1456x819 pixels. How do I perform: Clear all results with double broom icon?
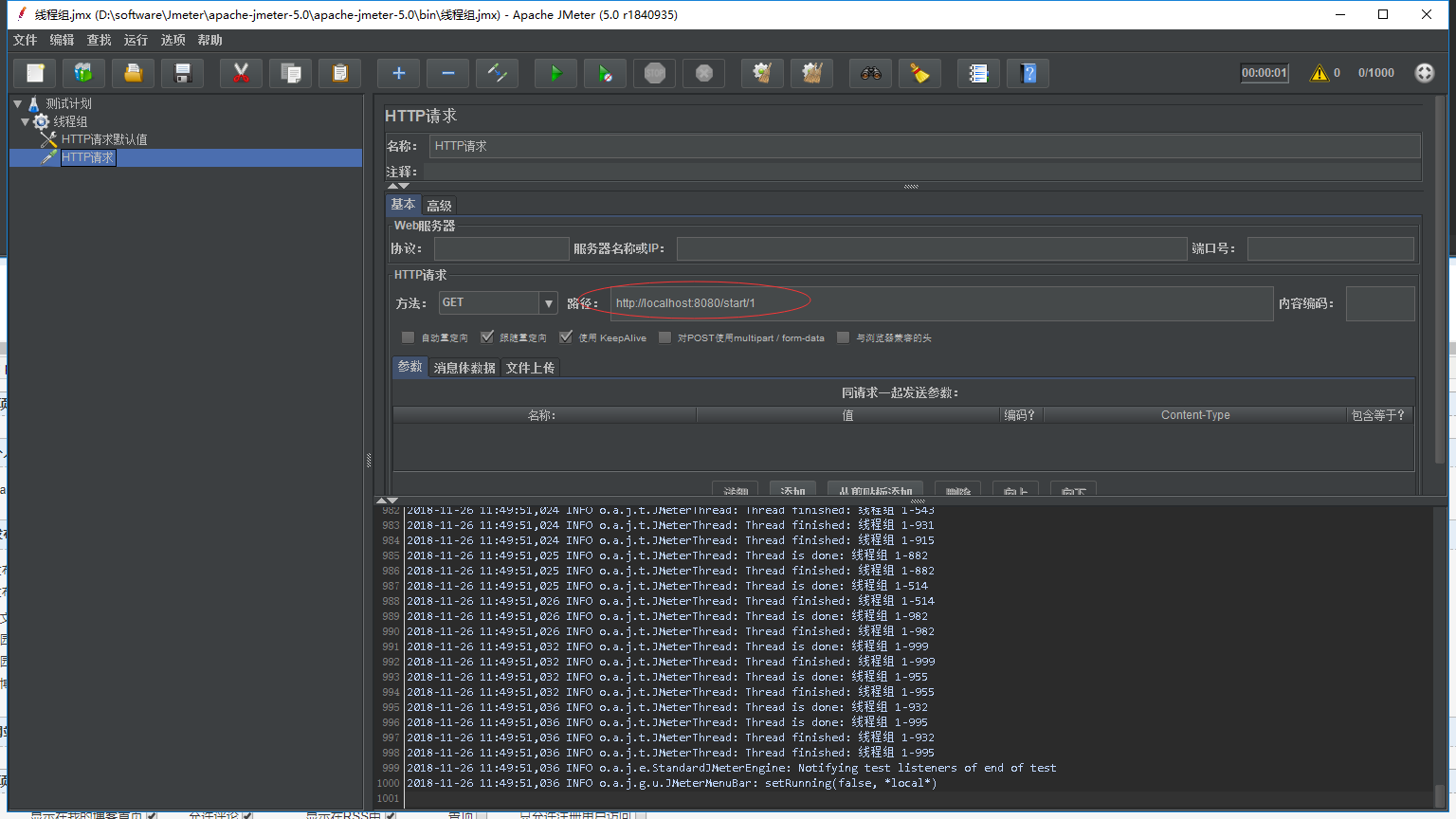811,73
